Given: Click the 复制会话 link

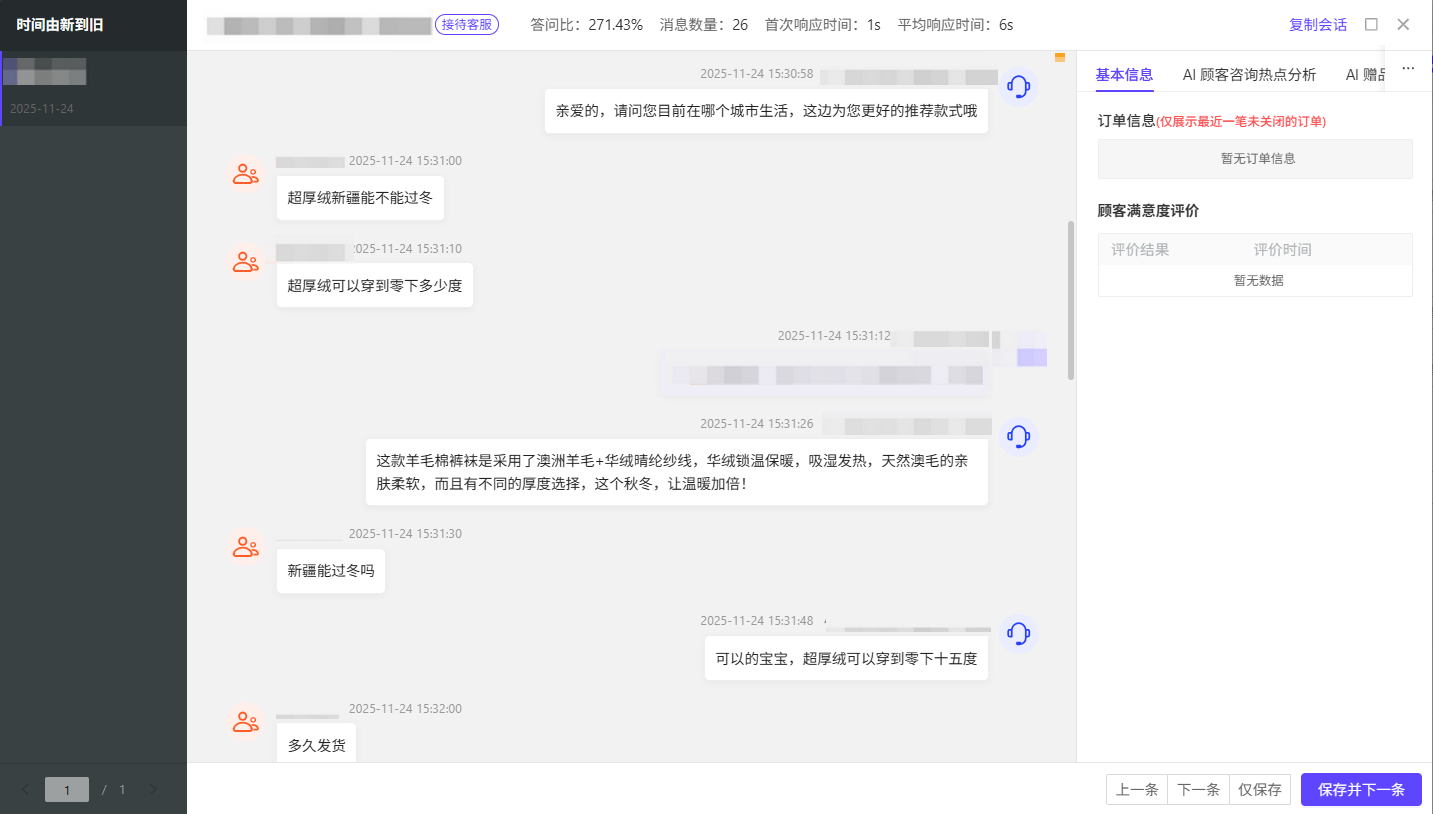Looking at the screenshot, I should coord(1317,24).
